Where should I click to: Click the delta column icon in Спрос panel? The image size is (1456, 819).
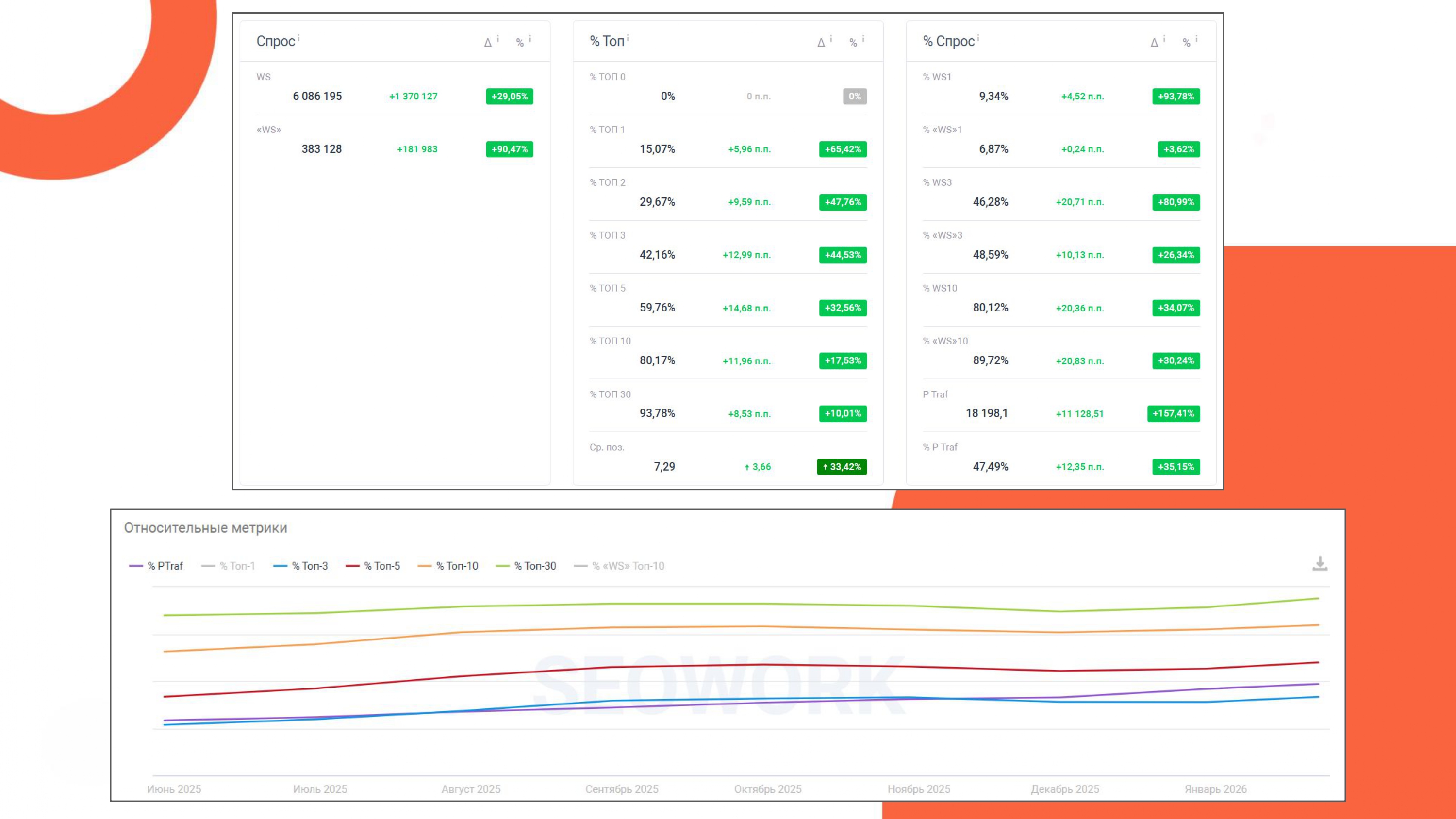488,42
